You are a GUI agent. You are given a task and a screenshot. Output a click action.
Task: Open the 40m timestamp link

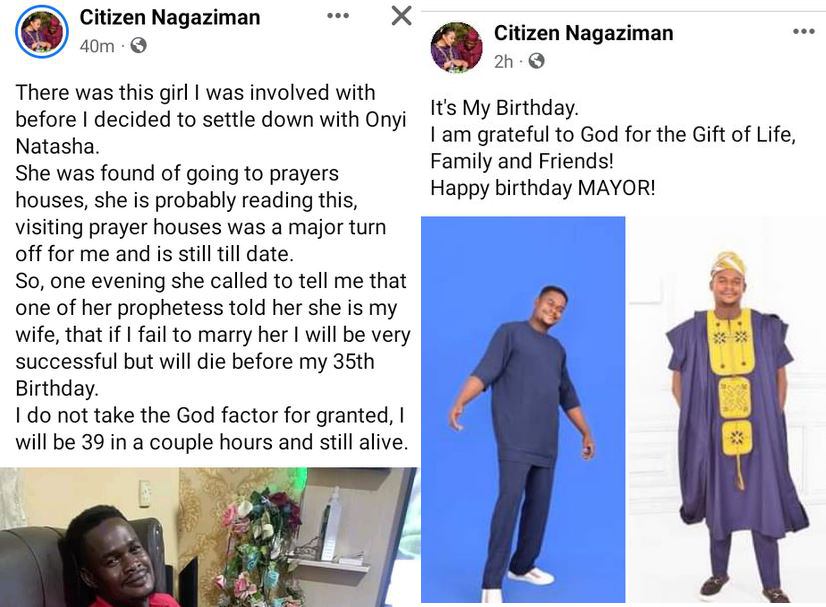click(96, 46)
